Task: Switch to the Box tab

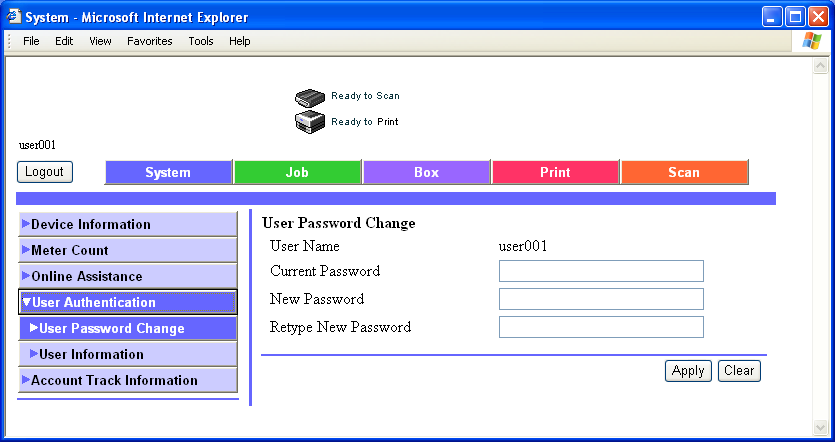Action: click(426, 172)
